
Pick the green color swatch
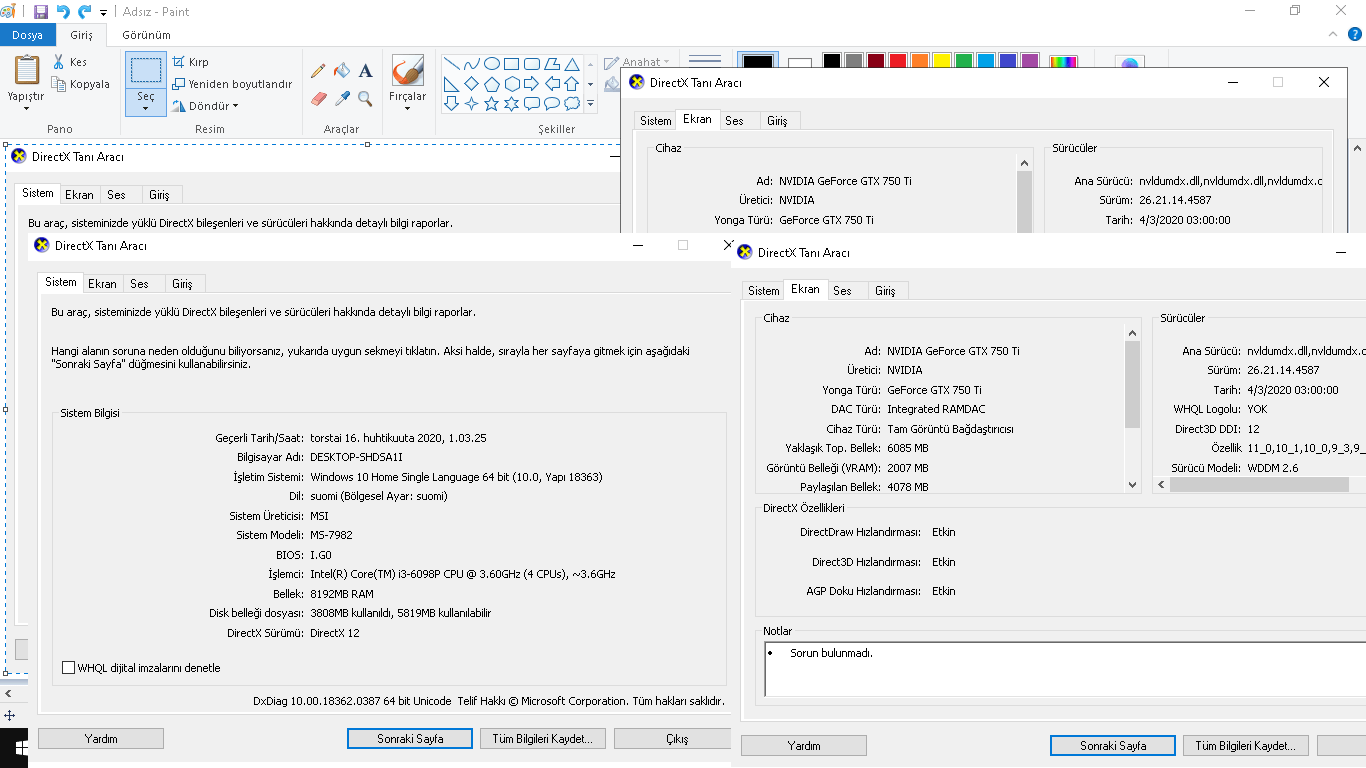tap(963, 62)
